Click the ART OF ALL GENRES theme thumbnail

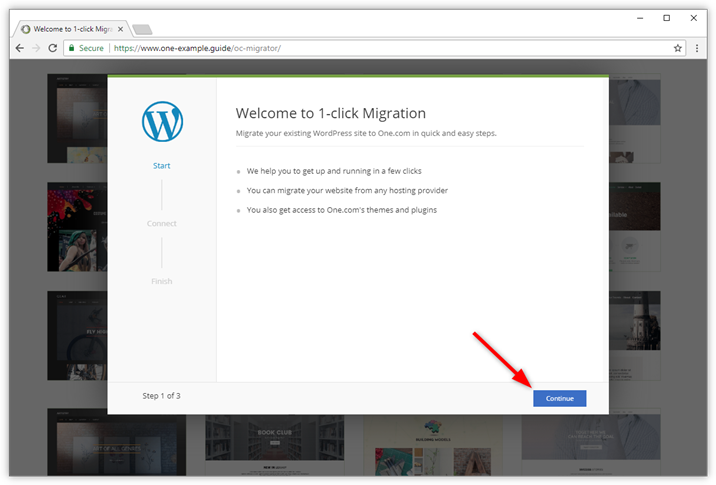(116, 445)
